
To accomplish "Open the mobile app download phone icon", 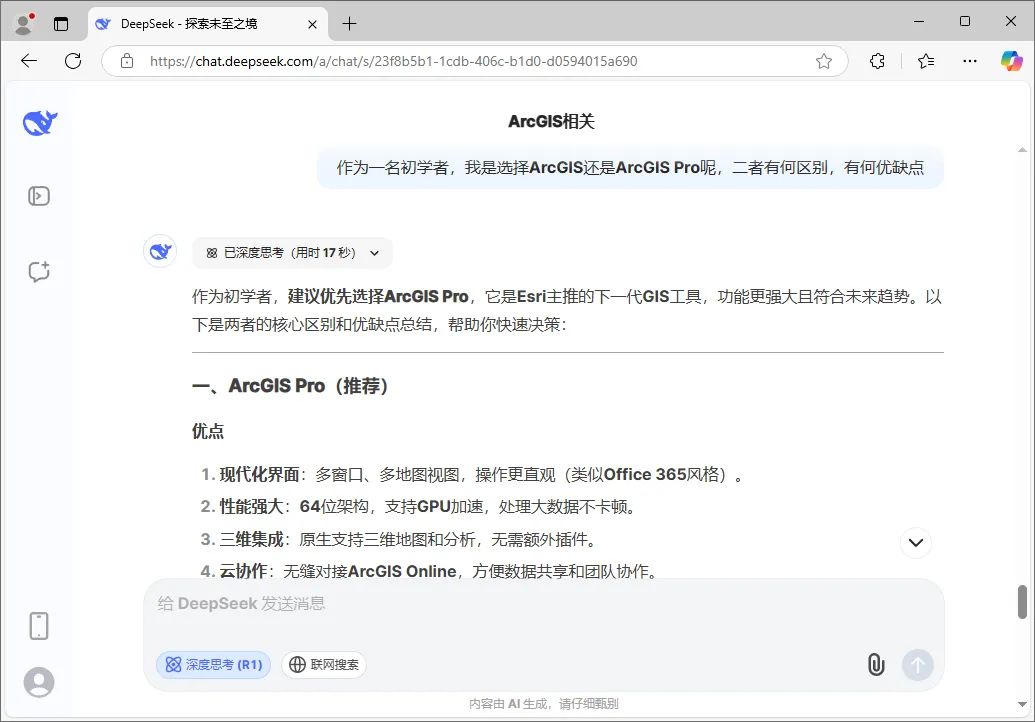I will (x=39, y=626).
